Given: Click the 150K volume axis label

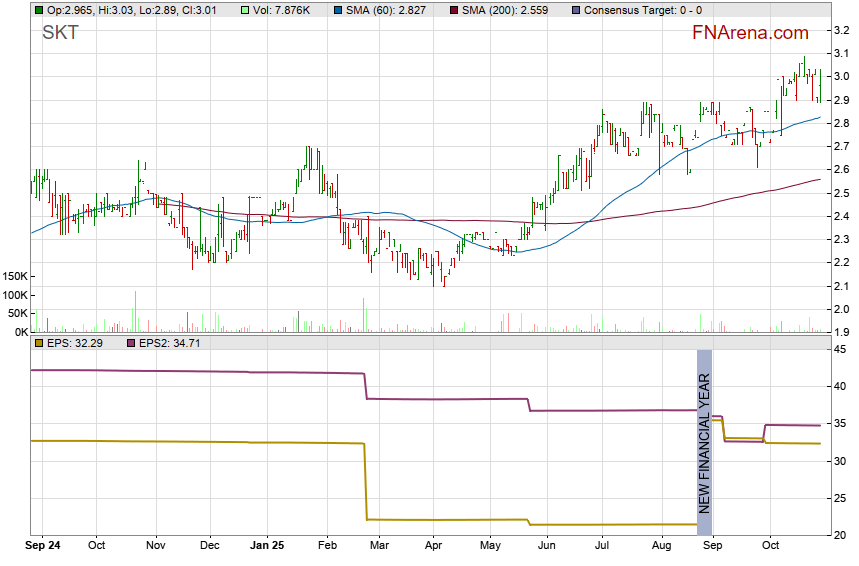Looking at the screenshot, I should [x=16, y=276].
